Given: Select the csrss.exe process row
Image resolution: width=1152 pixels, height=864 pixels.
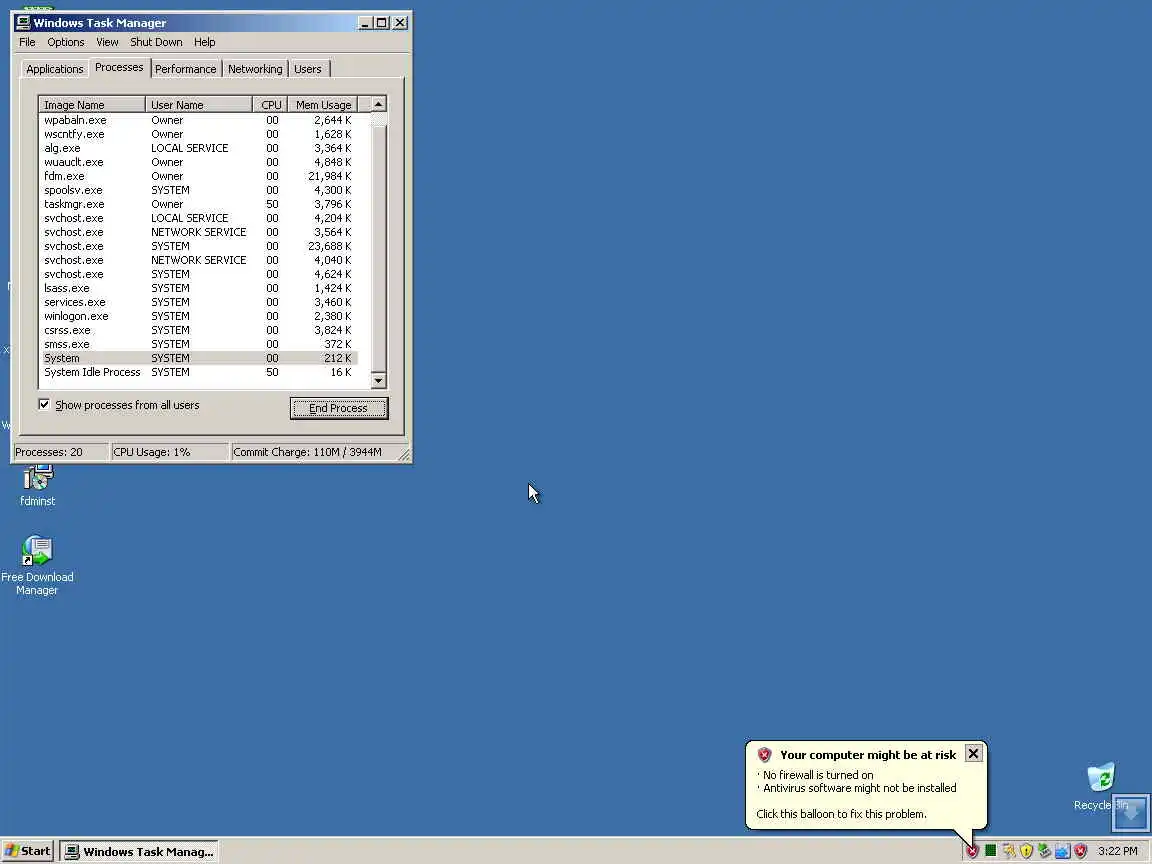Looking at the screenshot, I should (x=198, y=329).
